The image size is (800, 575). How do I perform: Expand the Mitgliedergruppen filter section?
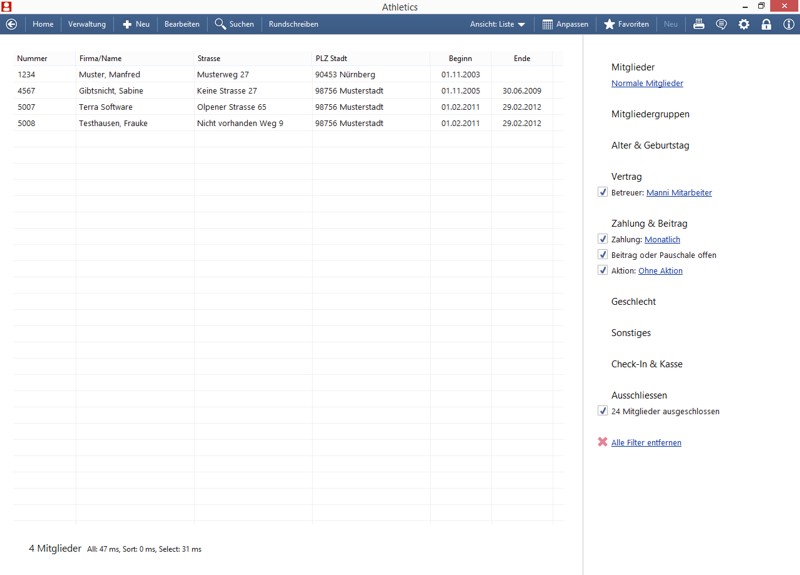[650, 114]
